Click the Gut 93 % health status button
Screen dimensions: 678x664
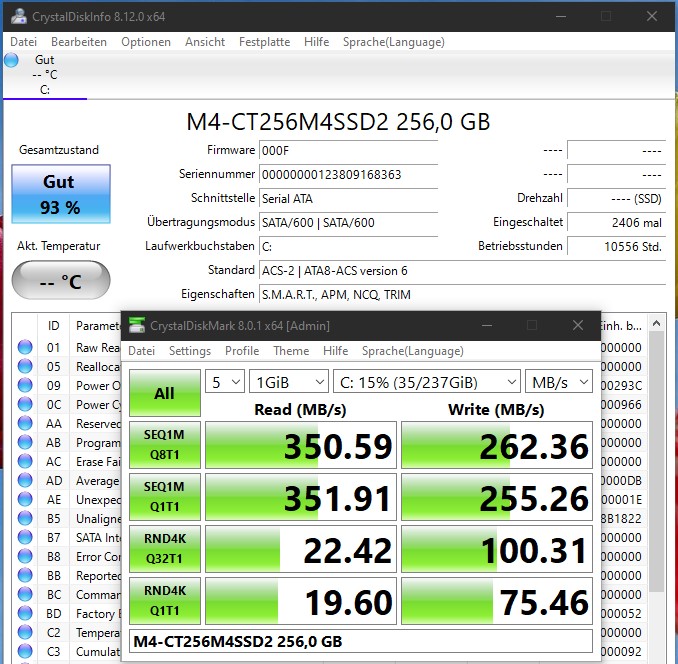pos(61,194)
